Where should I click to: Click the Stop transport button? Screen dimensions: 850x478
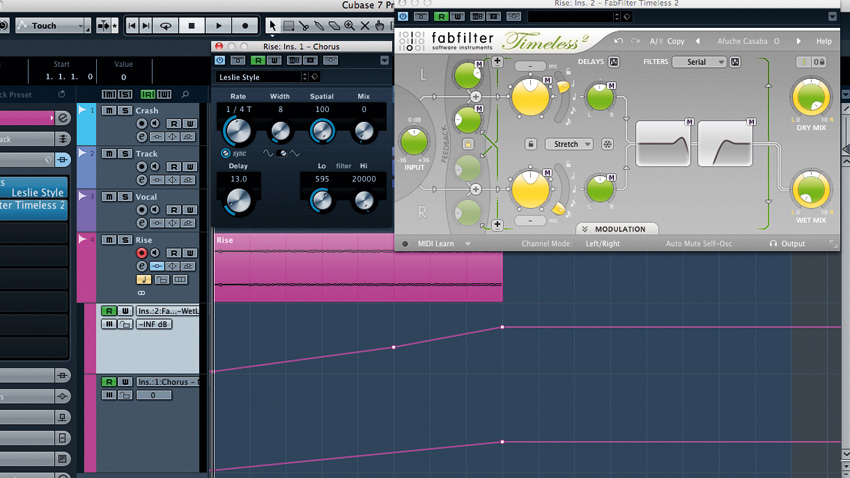tap(192, 25)
